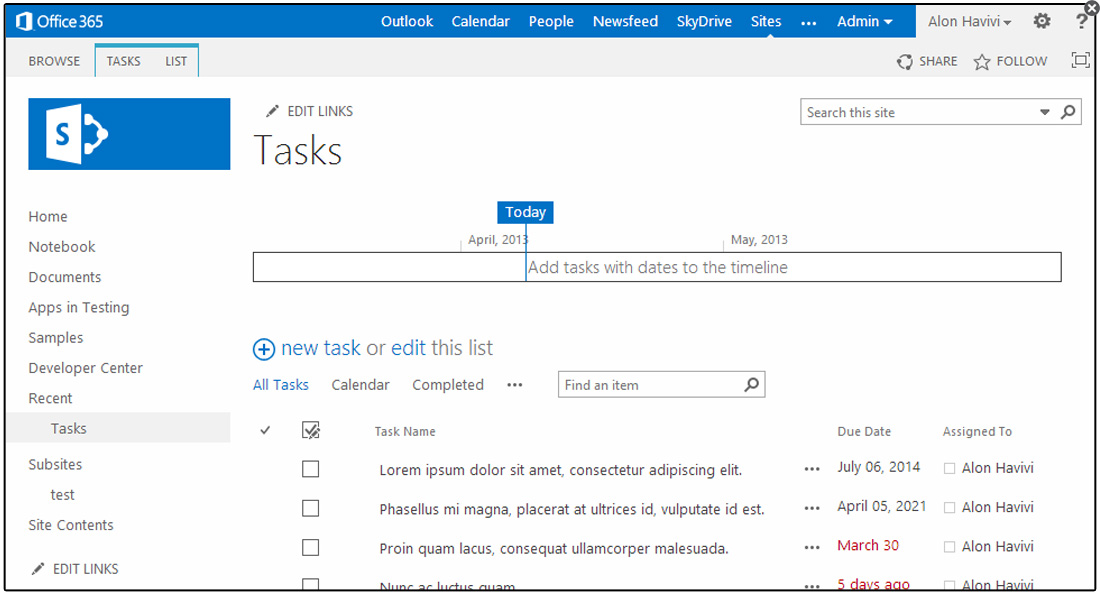The height and width of the screenshot is (595, 1100).
Task: Click the new task link
Action: [321, 348]
